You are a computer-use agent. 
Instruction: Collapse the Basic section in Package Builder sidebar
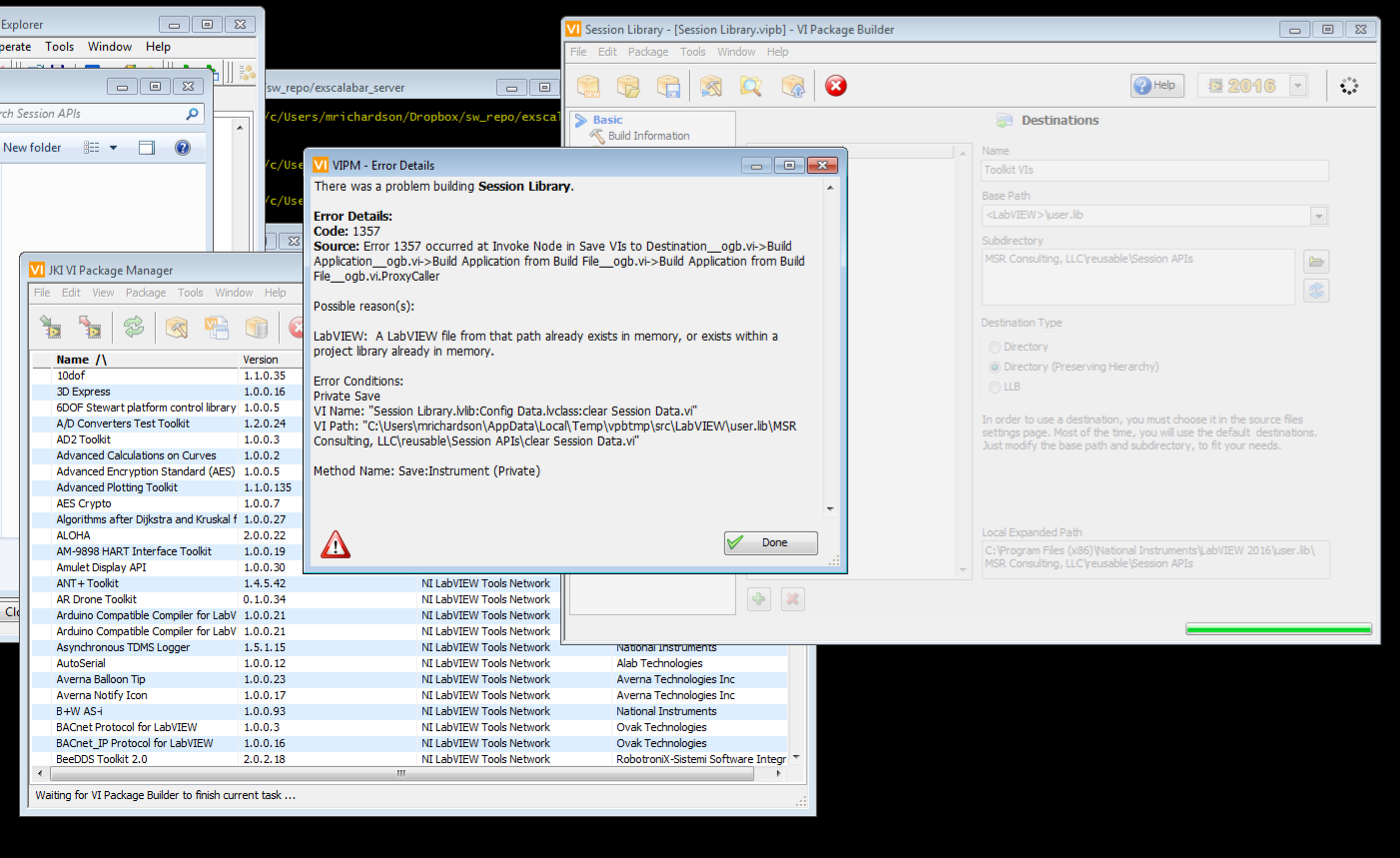[581, 120]
